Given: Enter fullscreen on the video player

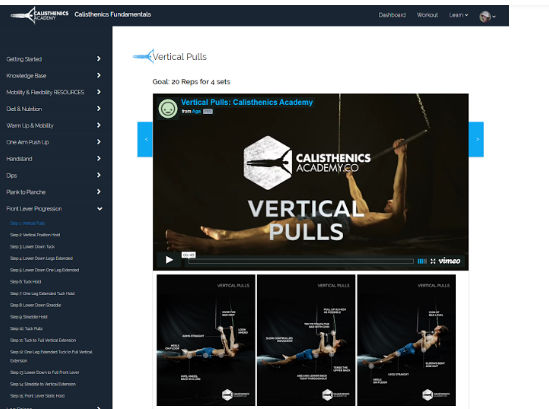Looking at the screenshot, I should [x=433, y=261].
